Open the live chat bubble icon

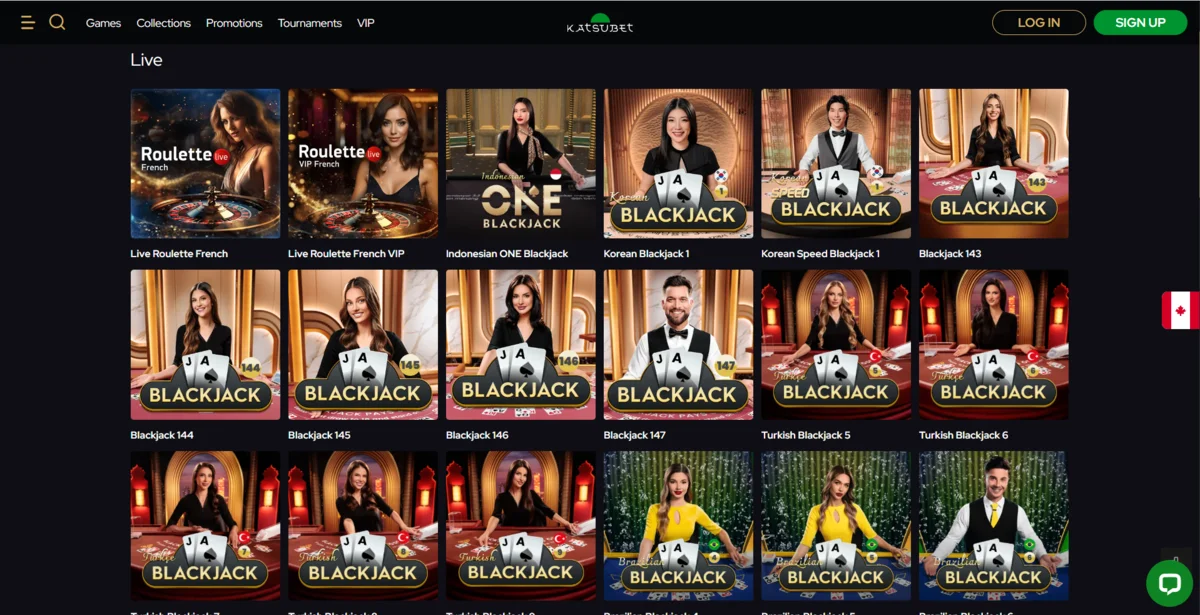pos(1169,583)
